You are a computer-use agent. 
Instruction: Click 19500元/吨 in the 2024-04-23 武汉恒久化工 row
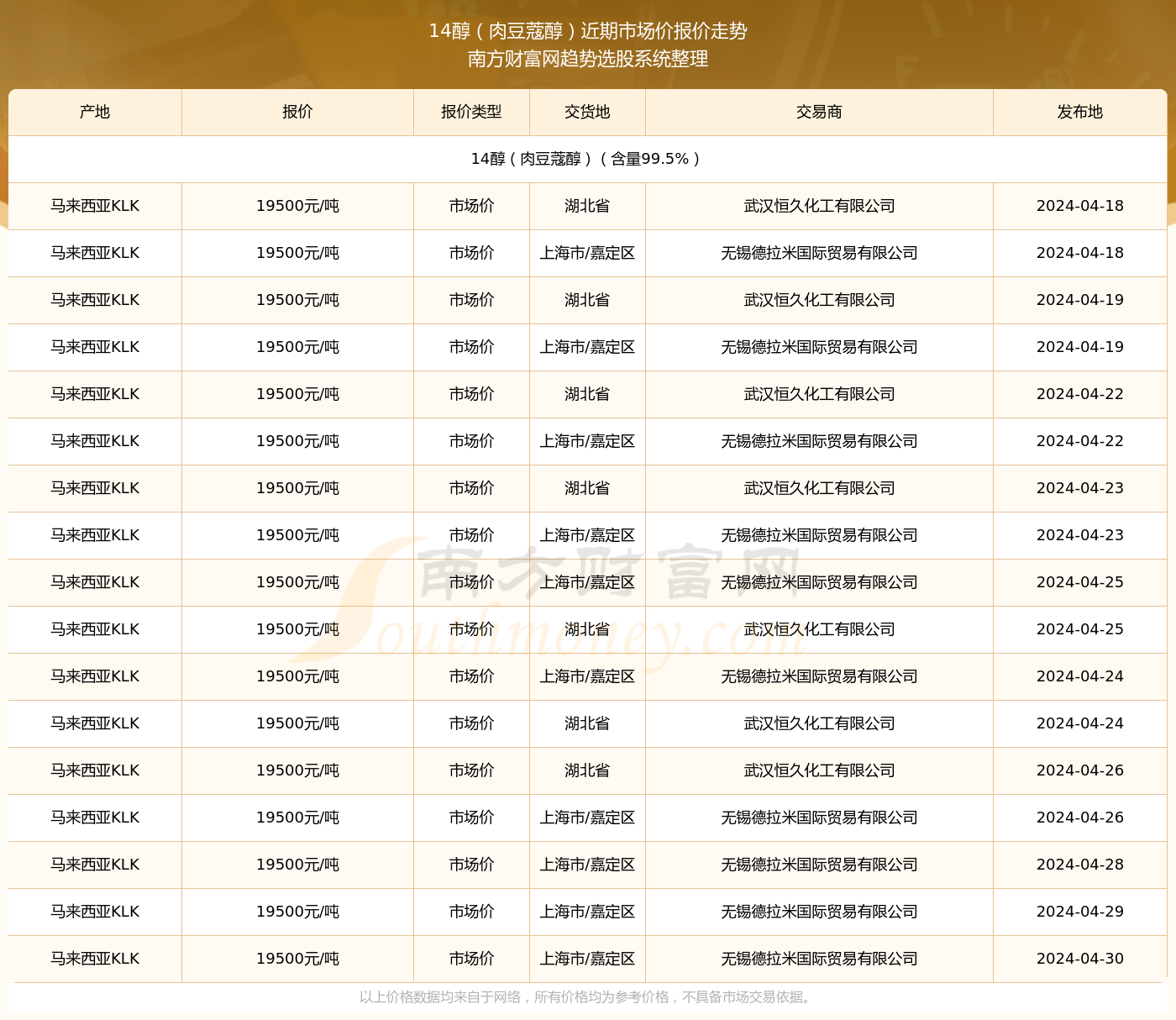tap(297, 488)
